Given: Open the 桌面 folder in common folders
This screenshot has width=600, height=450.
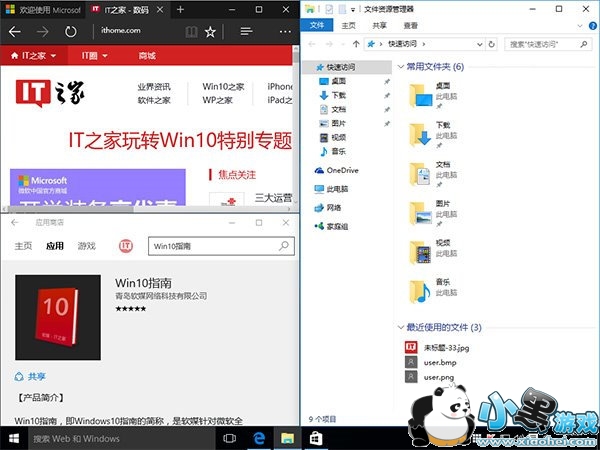Looking at the screenshot, I should (x=433, y=95).
